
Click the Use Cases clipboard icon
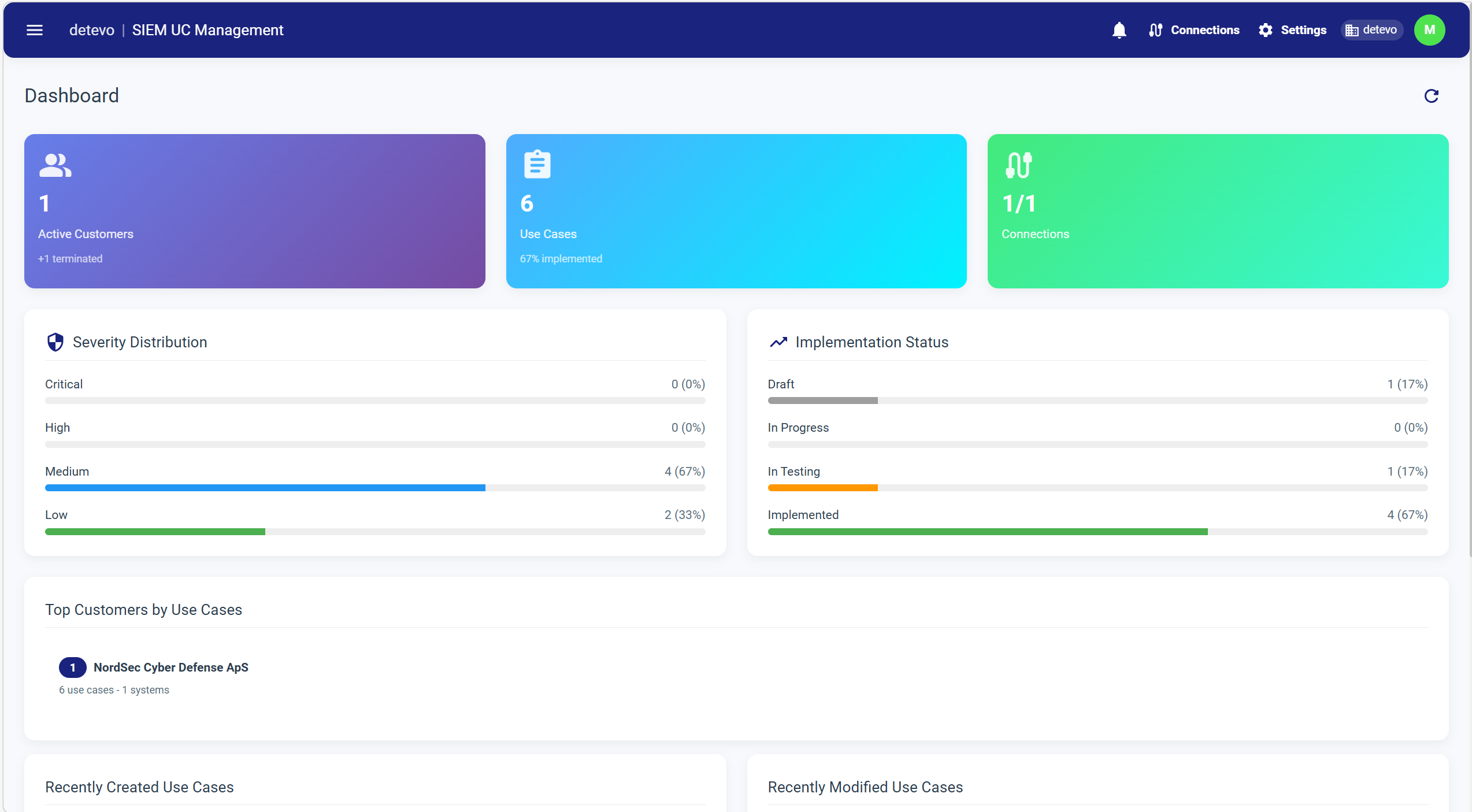(x=537, y=164)
